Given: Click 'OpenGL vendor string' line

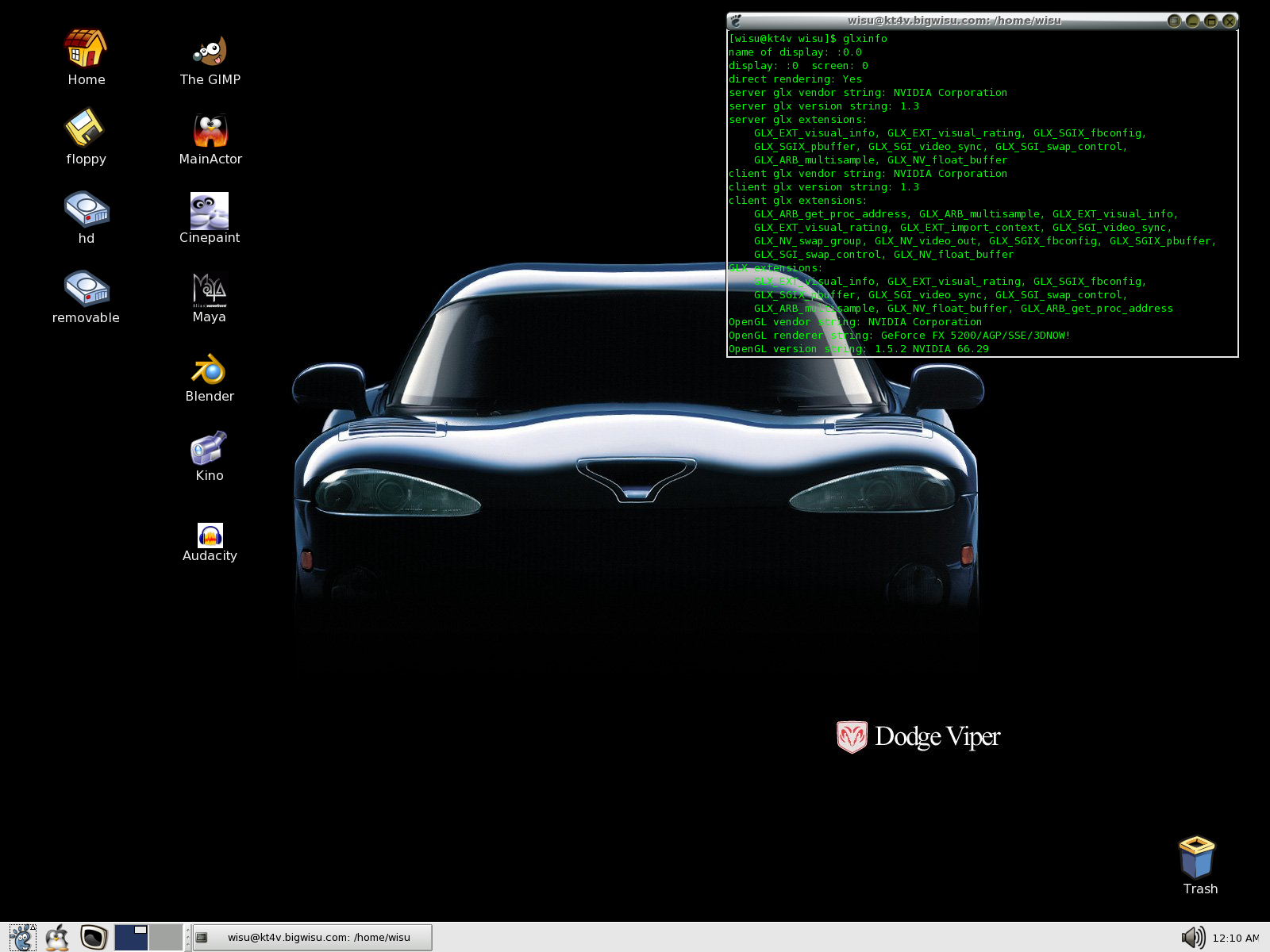Looking at the screenshot, I should [x=855, y=321].
